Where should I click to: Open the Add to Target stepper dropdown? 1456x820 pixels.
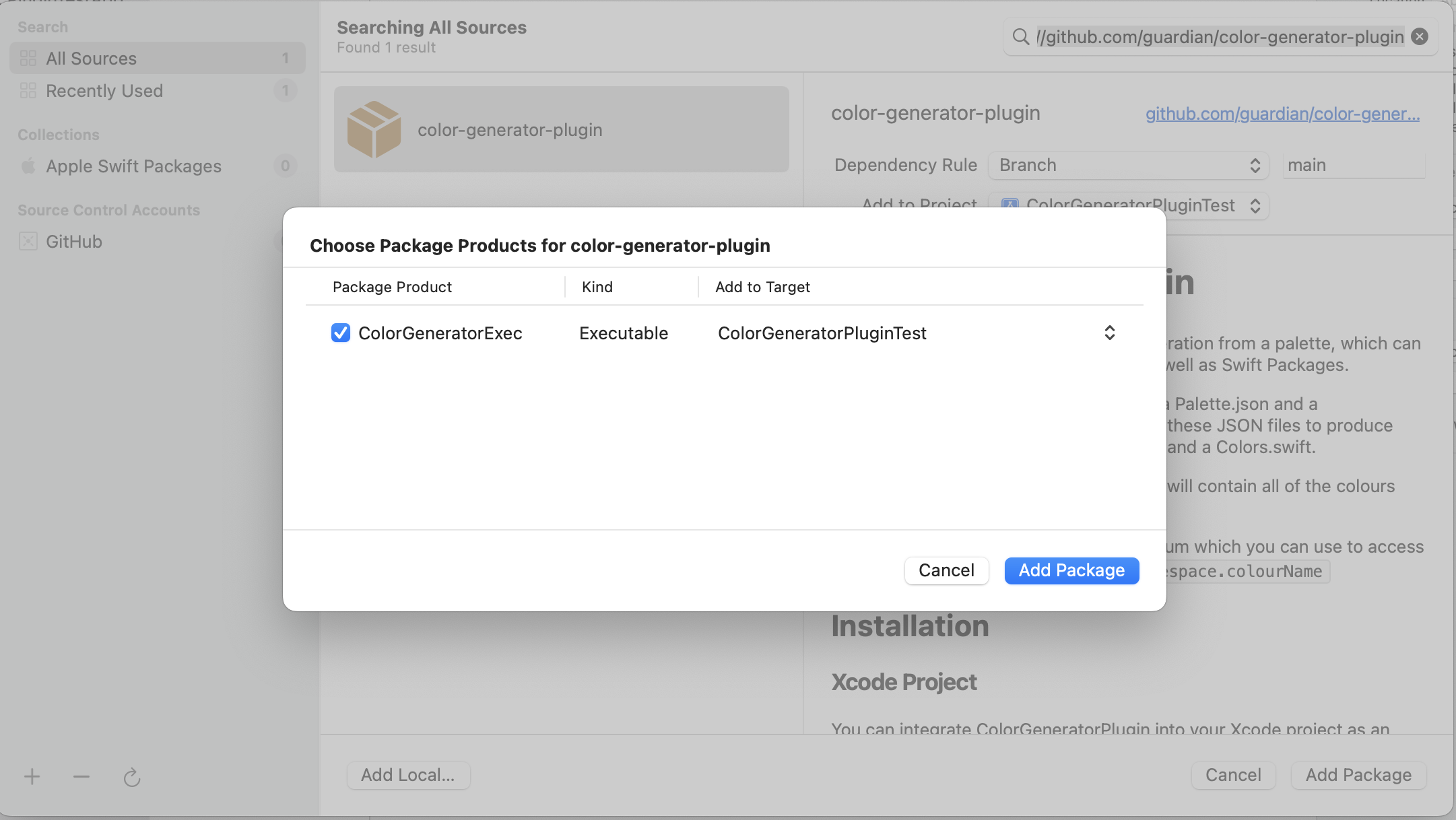coord(1109,333)
